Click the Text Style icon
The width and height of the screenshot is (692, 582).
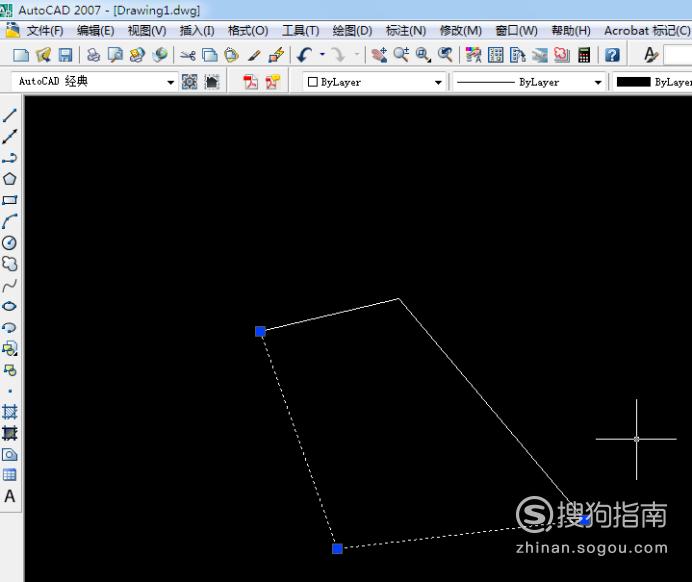tap(651, 55)
